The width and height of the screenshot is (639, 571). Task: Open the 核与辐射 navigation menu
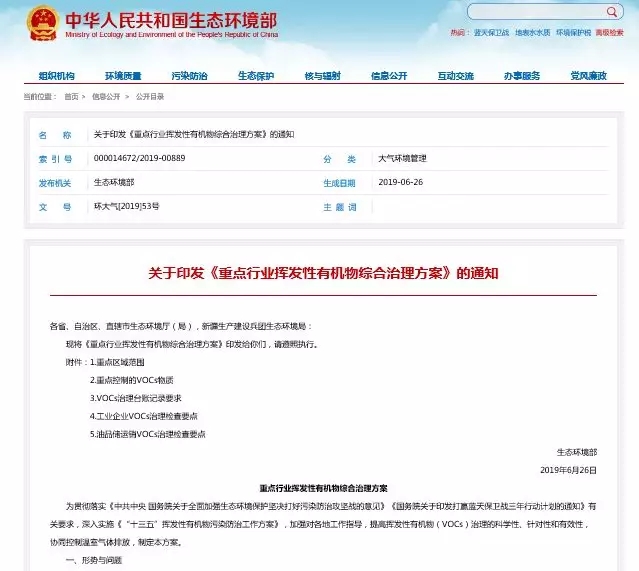[x=322, y=76]
